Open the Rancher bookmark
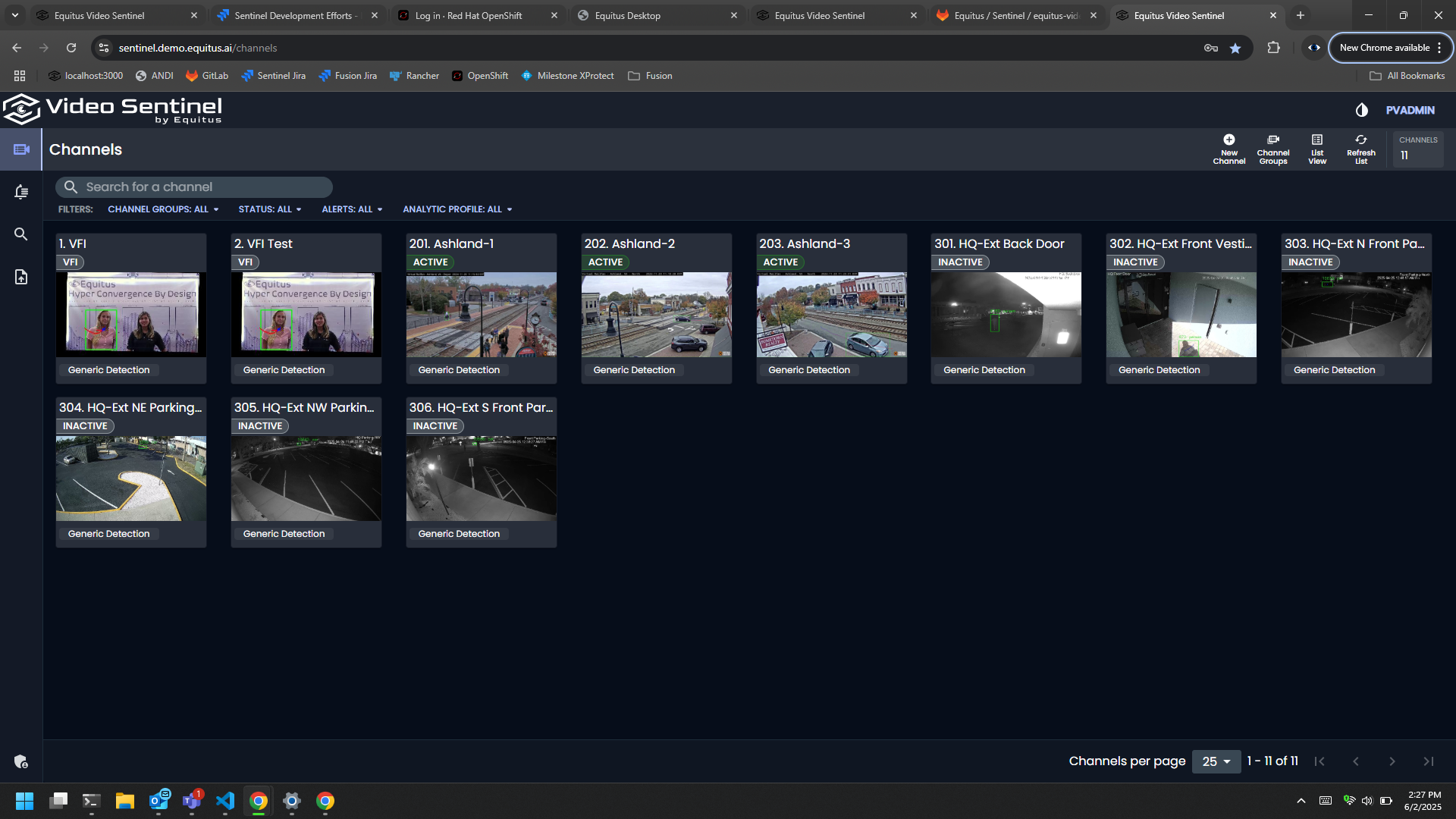This screenshot has width=1456, height=819. [414, 76]
